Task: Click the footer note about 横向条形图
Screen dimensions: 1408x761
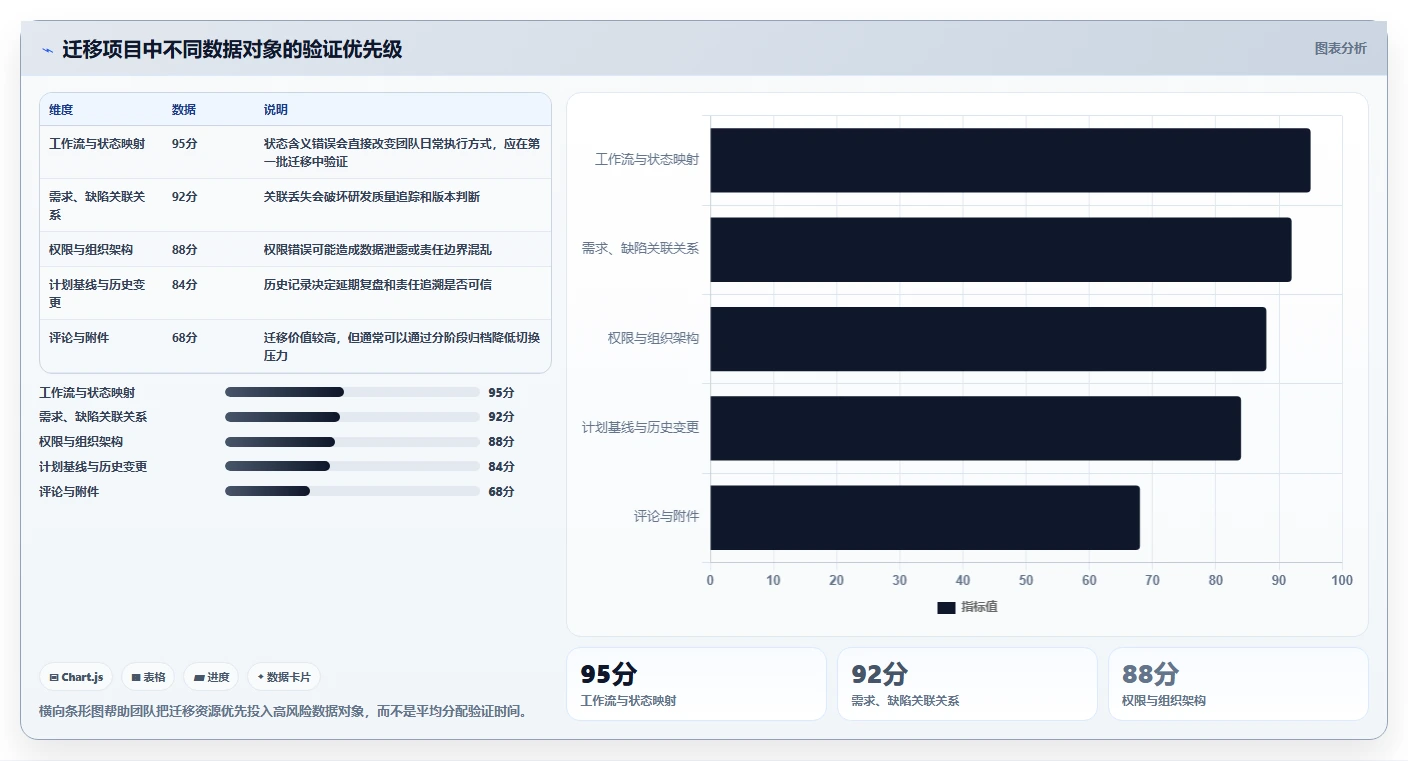Action: click(x=283, y=712)
